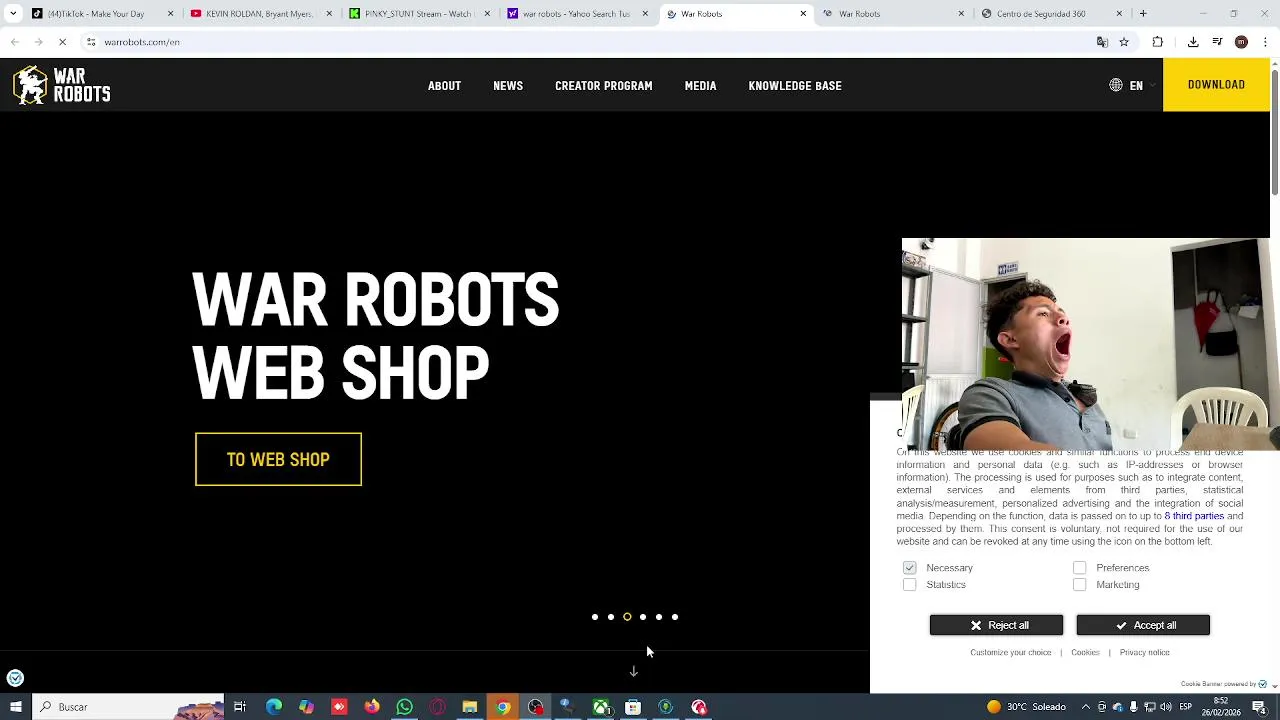This screenshot has width=1280, height=720.
Task: Stop loading the page
Action: coord(62,42)
